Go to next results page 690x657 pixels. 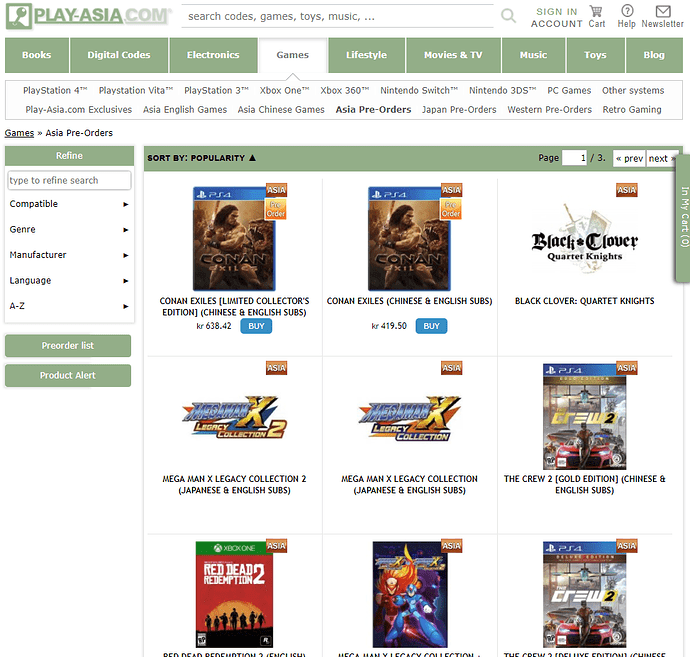click(x=661, y=158)
